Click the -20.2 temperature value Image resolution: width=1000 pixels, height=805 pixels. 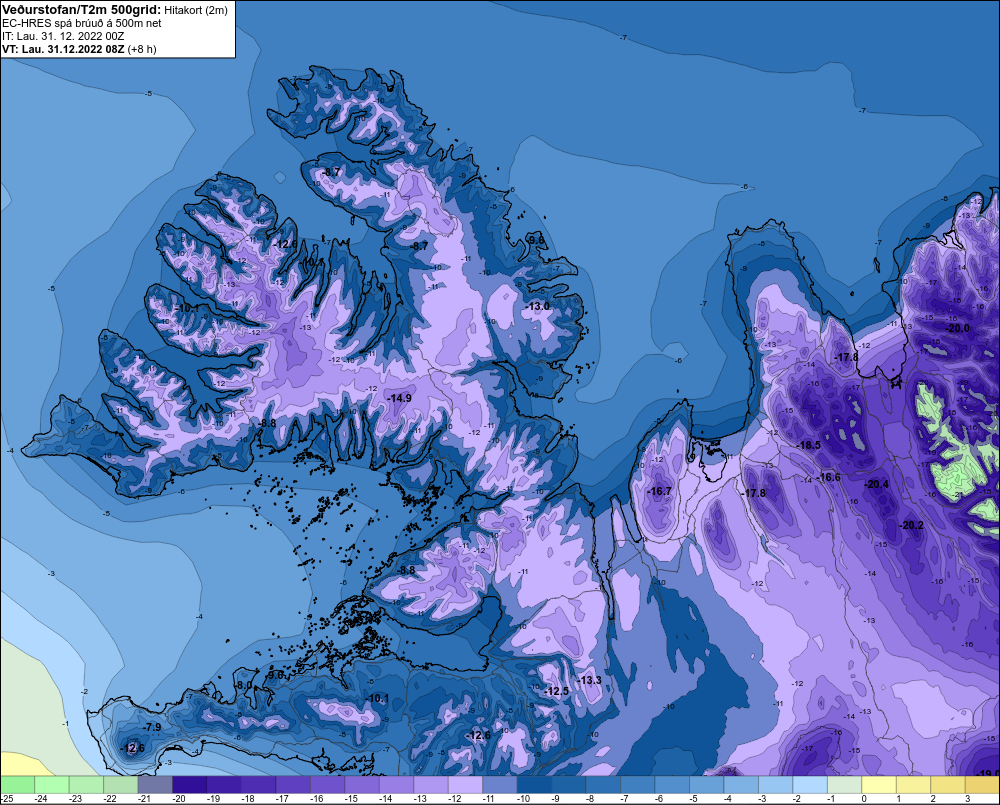coord(911,525)
